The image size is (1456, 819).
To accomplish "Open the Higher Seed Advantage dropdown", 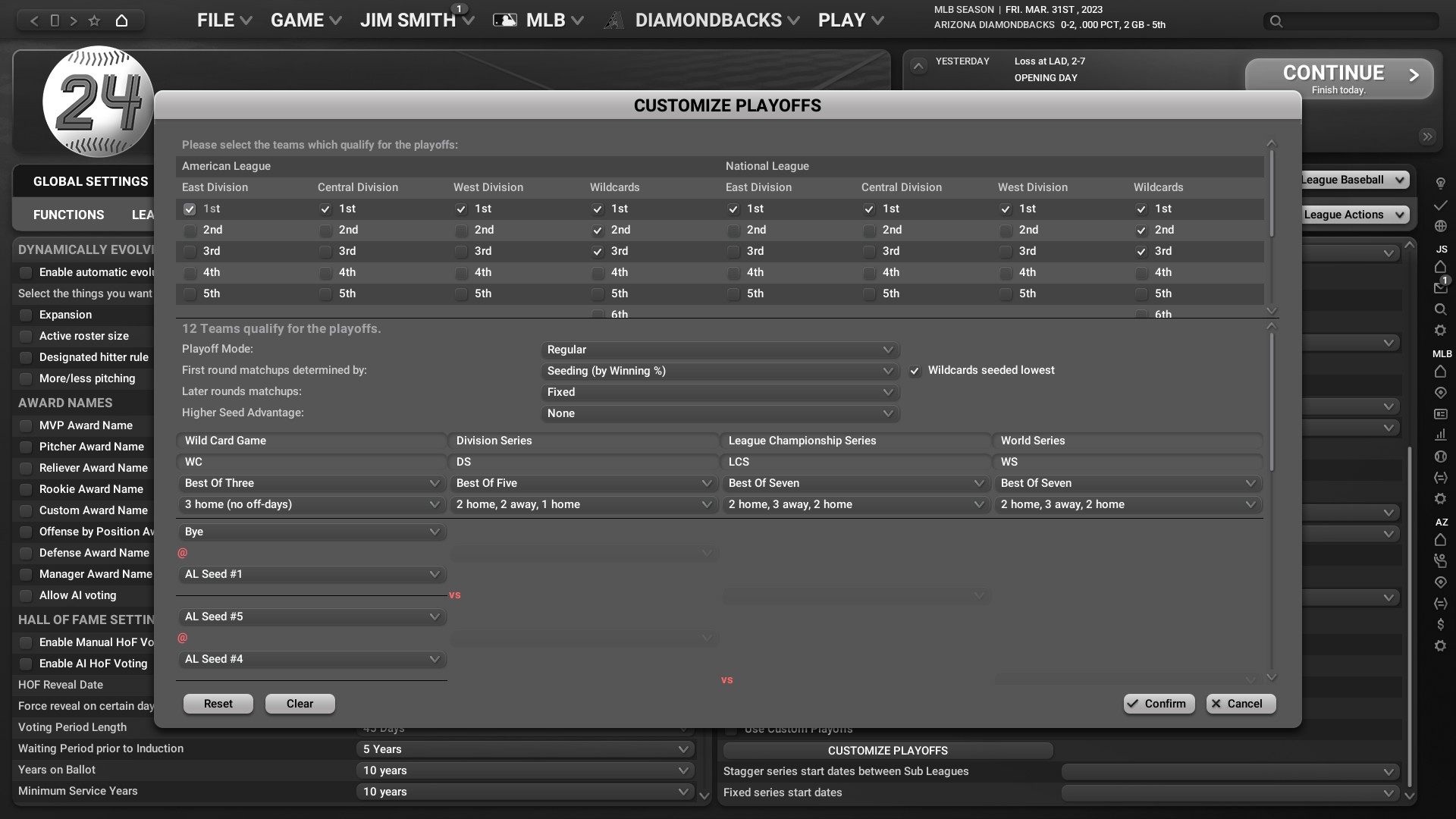I will 887,412.
